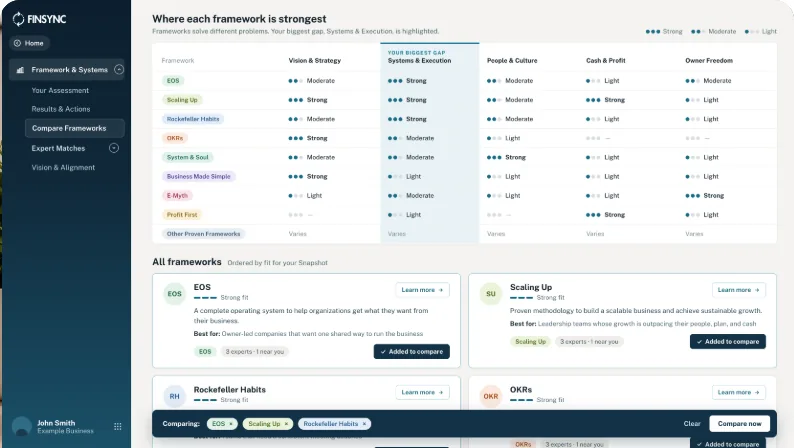Click the RH circular card icon
The height and width of the screenshot is (448, 794).
[x=175, y=396]
